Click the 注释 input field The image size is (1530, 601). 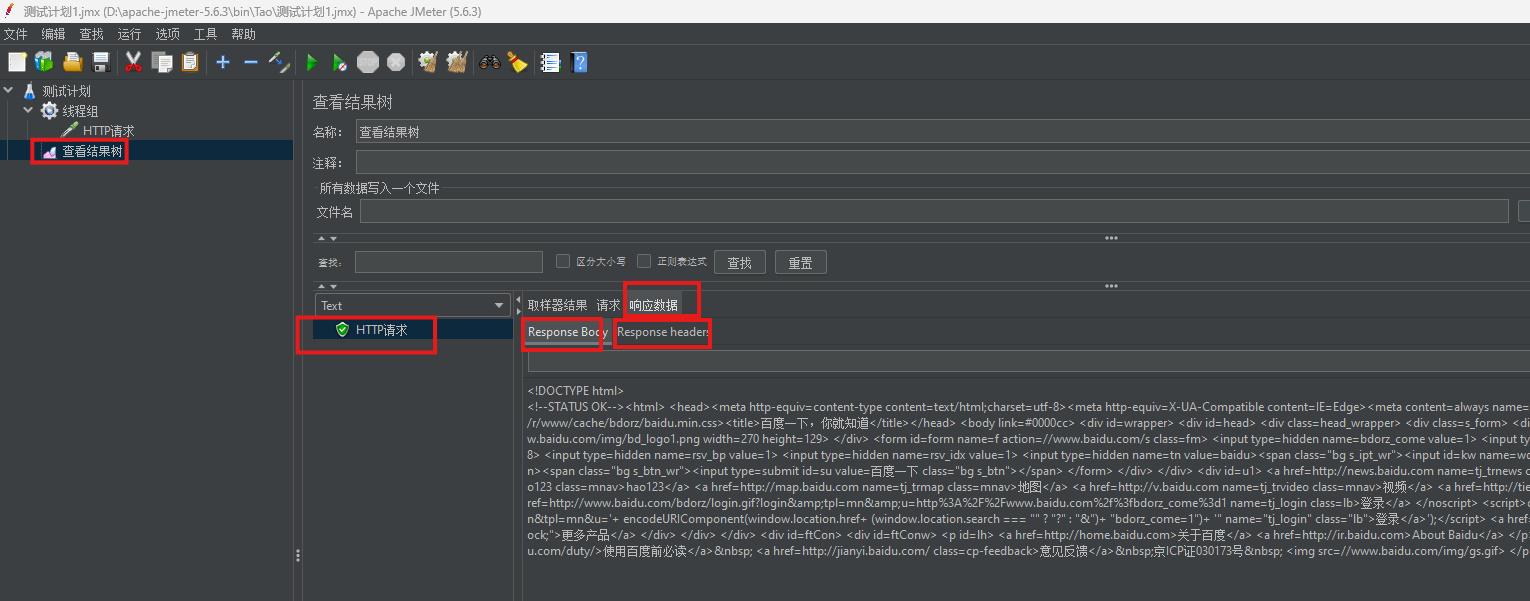point(943,162)
